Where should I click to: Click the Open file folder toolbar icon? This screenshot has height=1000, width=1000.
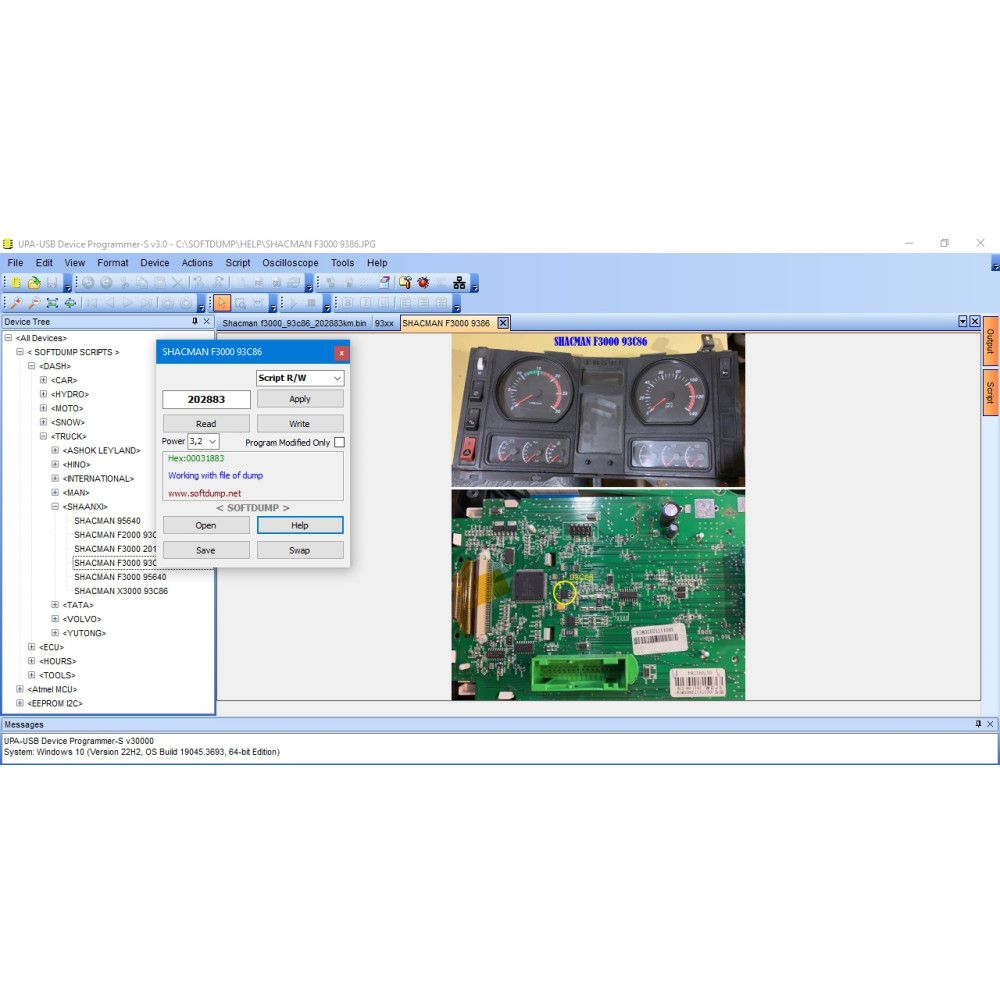pos(34,283)
